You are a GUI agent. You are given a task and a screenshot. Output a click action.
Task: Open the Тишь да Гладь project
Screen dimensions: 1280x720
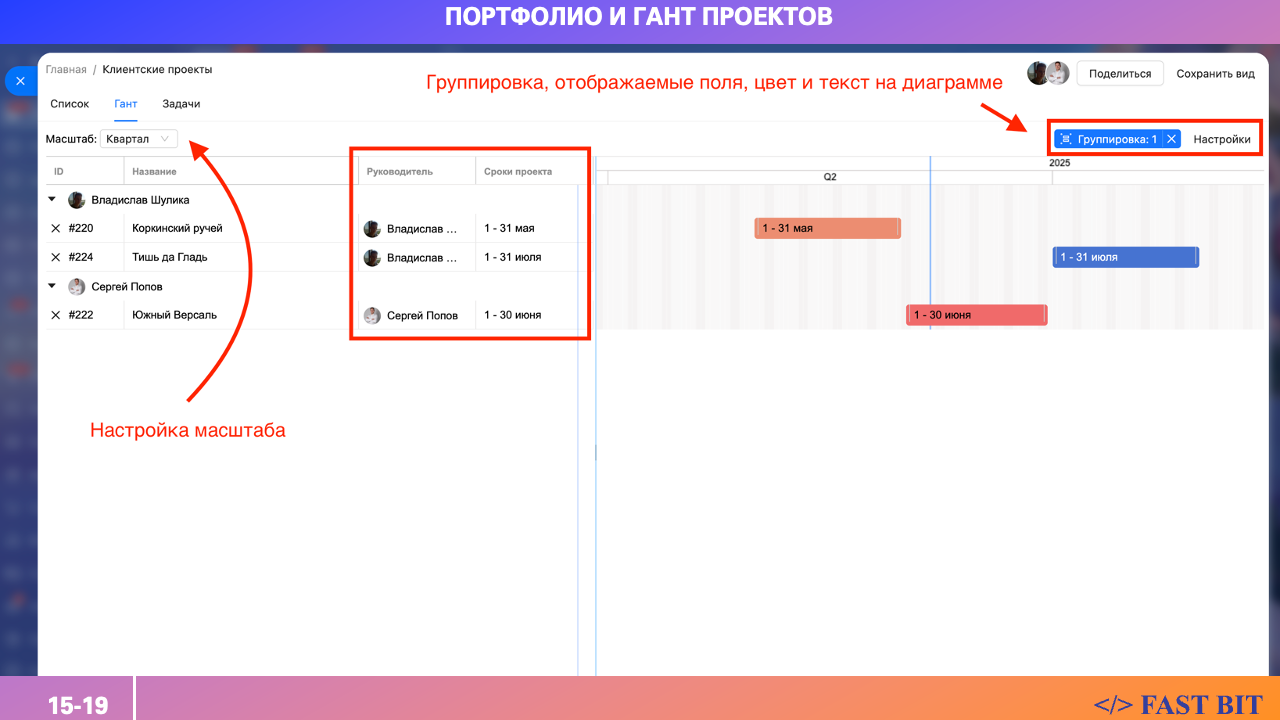[170, 257]
